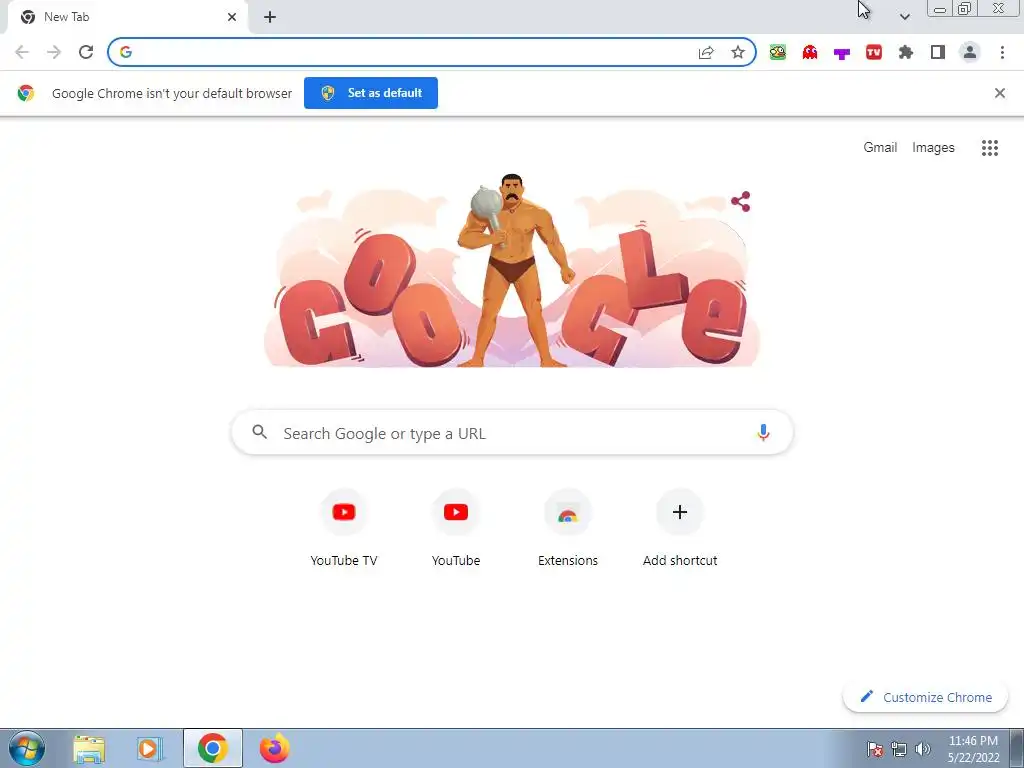Open the purple T-block extension icon

pyautogui.click(x=842, y=53)
